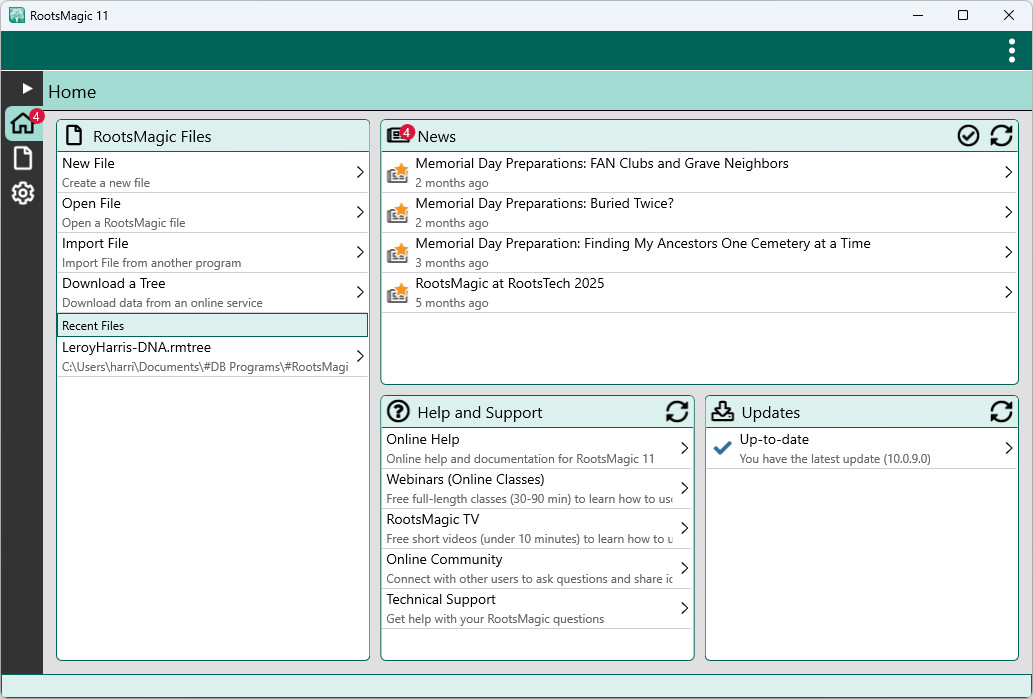1033x699 pixels.
Task: Click chevron on Online Help row
Action: [684, 448]
